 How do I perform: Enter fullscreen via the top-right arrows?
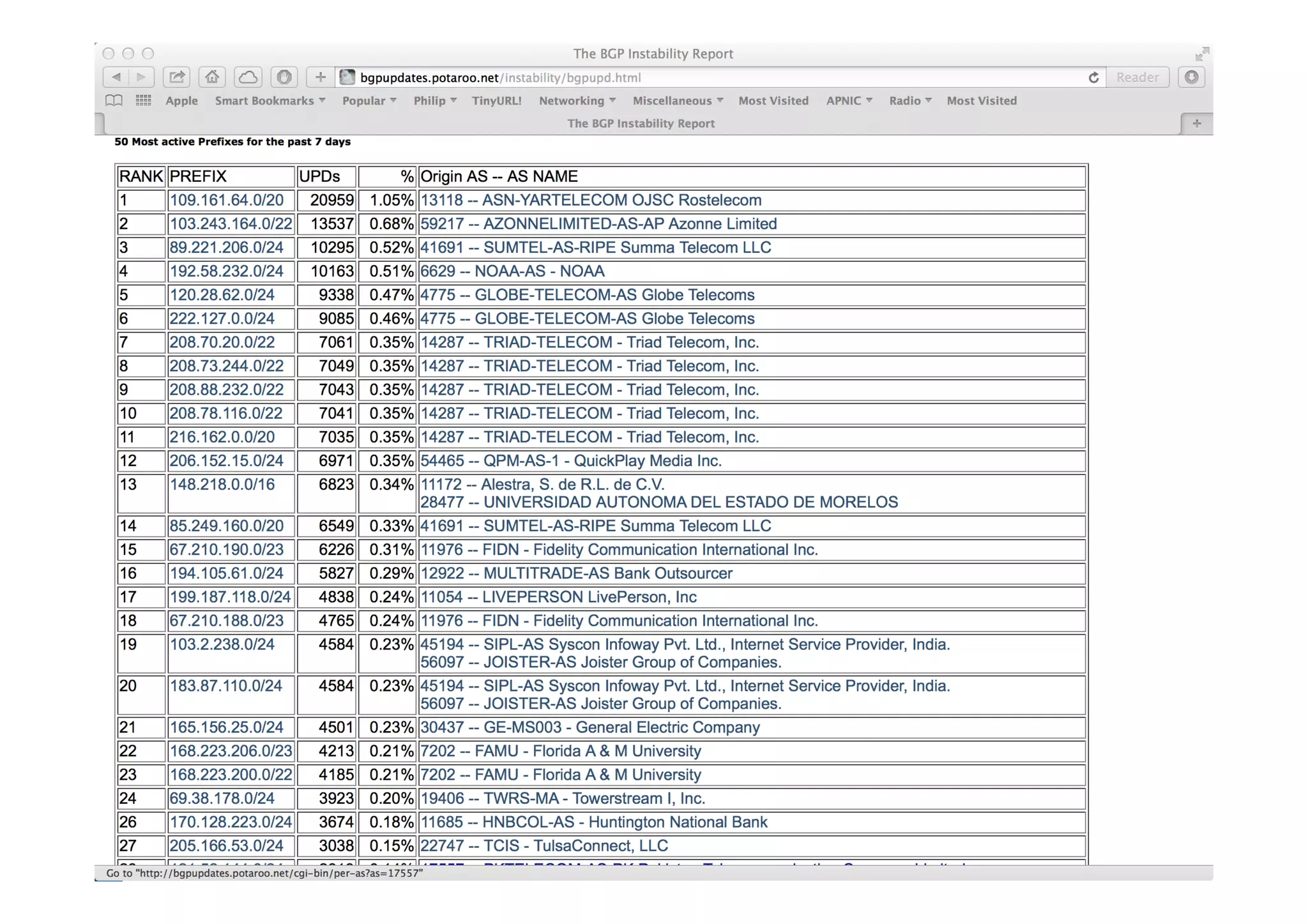1202,54
